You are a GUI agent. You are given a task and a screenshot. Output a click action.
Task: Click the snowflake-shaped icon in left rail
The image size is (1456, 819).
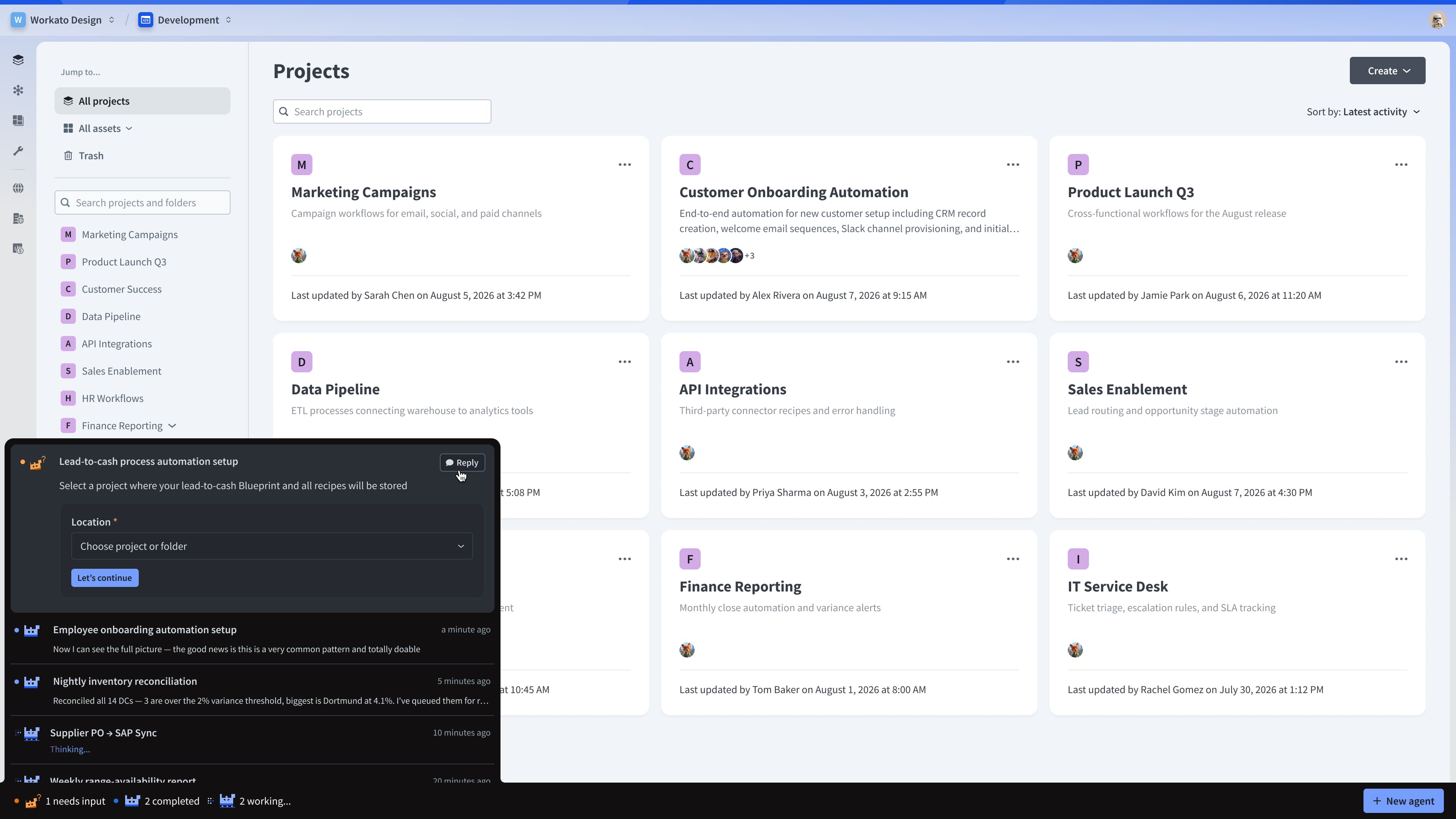pyautogui.click(x=18, y=91)
